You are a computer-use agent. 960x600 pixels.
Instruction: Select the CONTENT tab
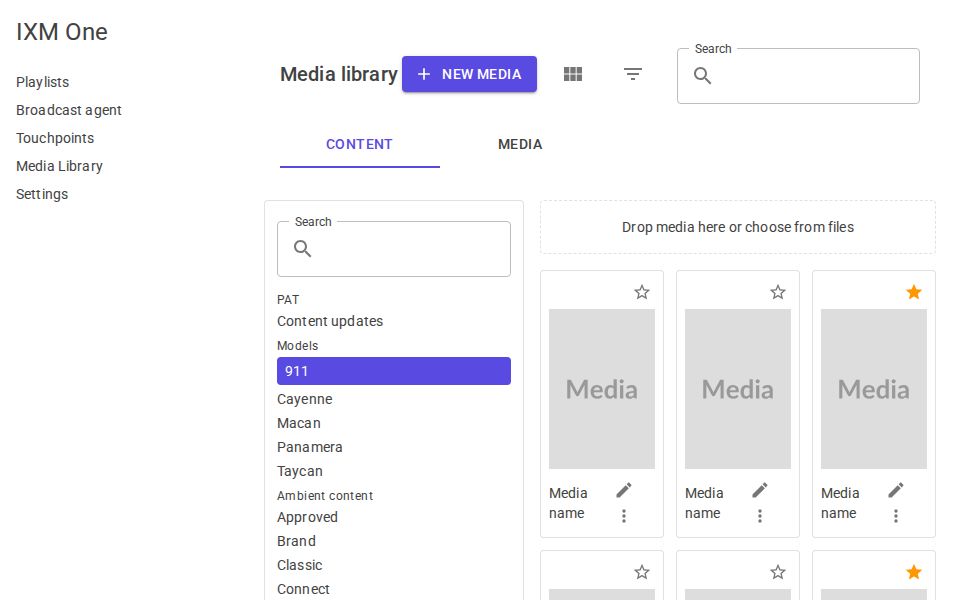pyautogui.click(x=359, y=144)
